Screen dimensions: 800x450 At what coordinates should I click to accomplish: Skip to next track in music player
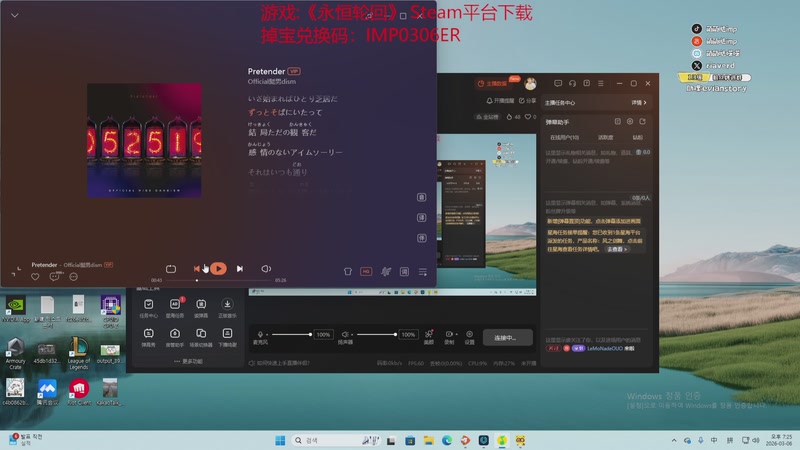point(240,268)
